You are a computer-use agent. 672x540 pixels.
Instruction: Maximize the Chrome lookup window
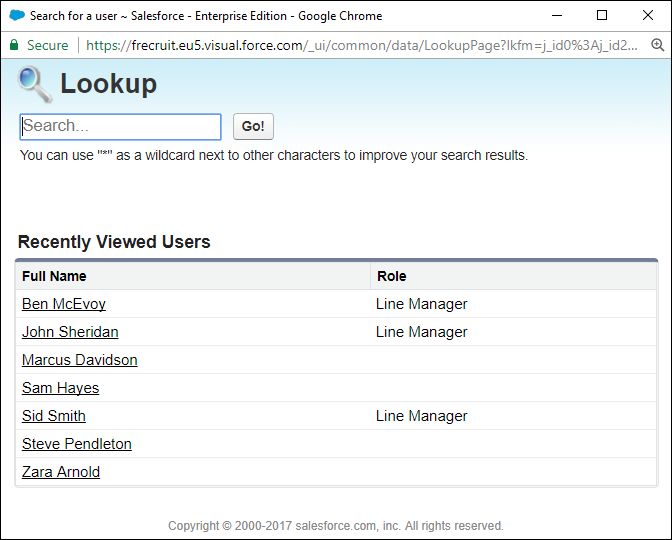pyautogui.click(x=601, y=16)
